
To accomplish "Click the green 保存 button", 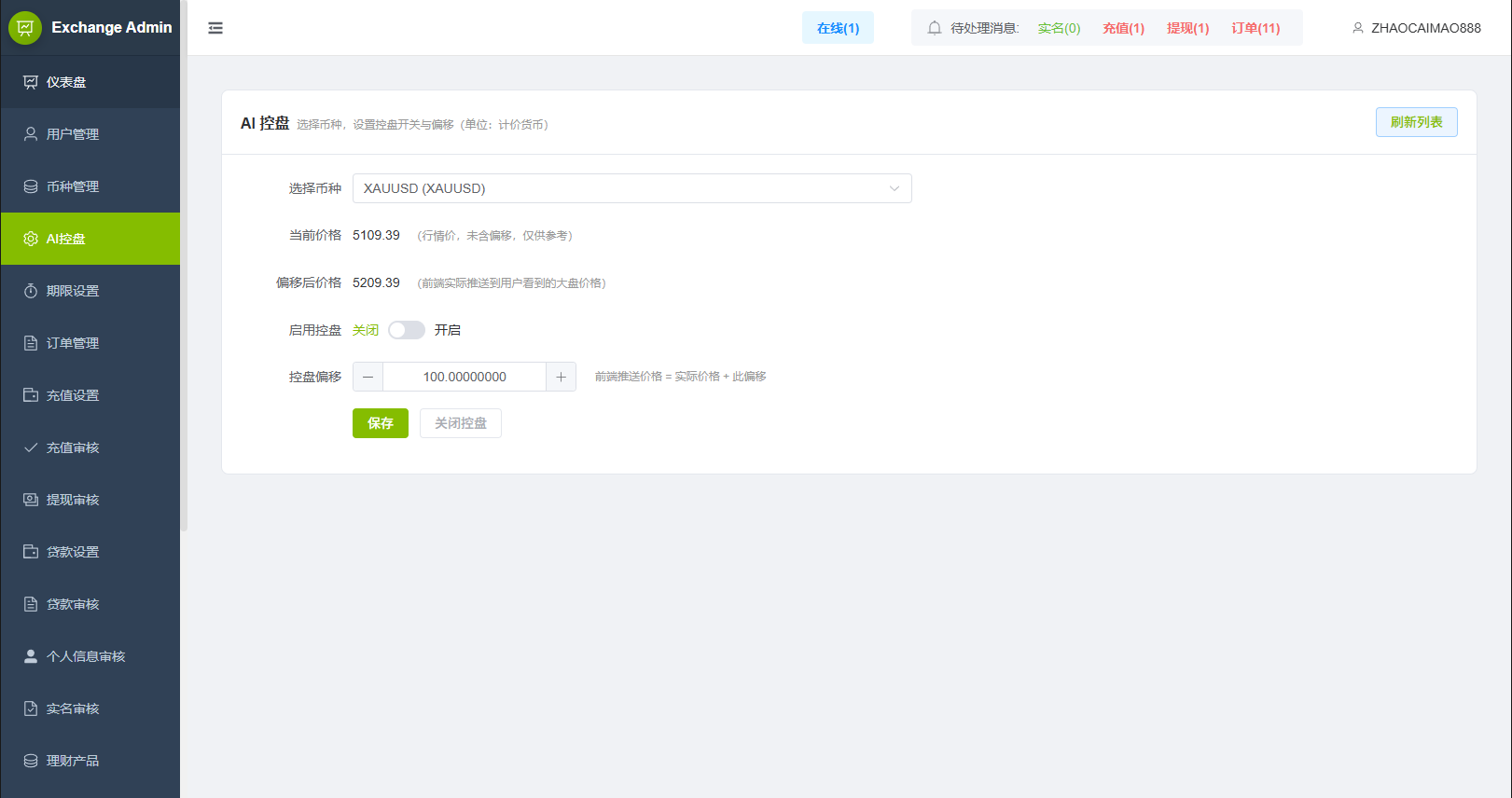I will click(380, 423).
